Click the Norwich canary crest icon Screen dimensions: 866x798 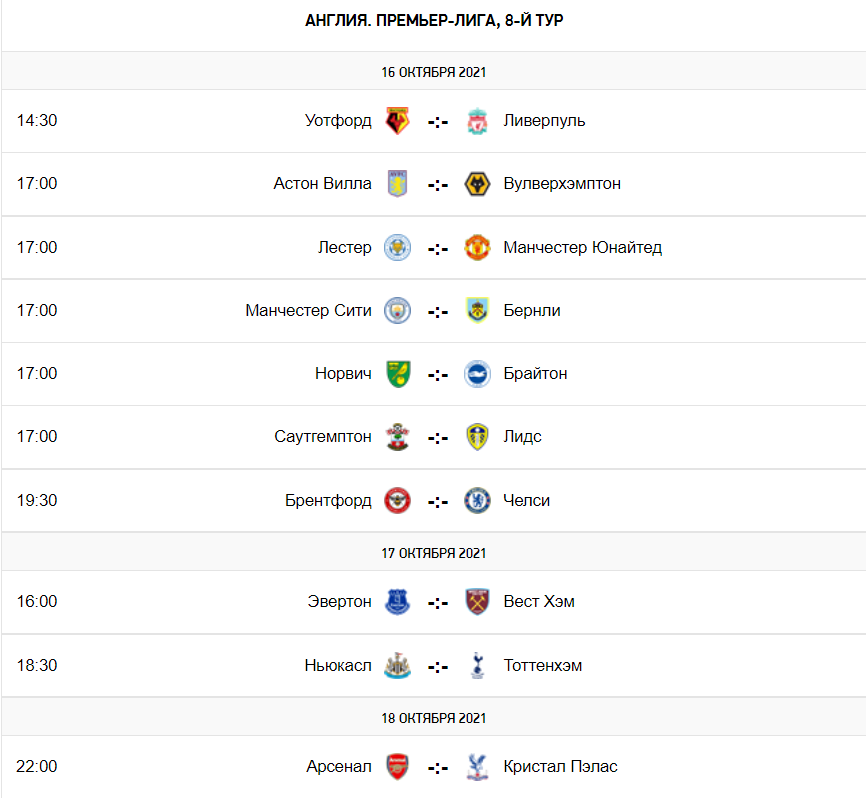click(398, 373)
